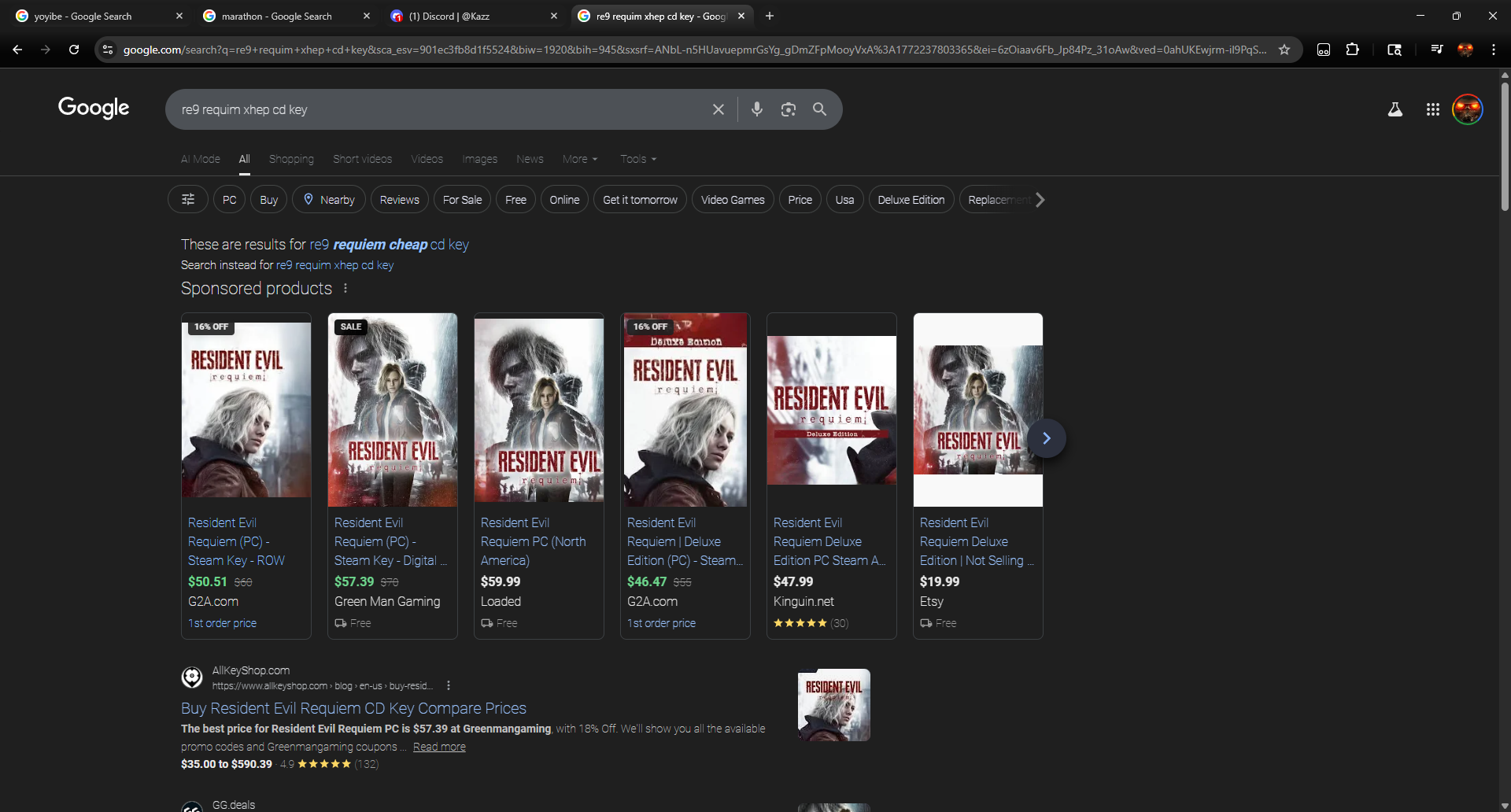Click the next arrow on the product carousel
Viewport: 1511px width, 812px height.
(x=1047, y=437)
